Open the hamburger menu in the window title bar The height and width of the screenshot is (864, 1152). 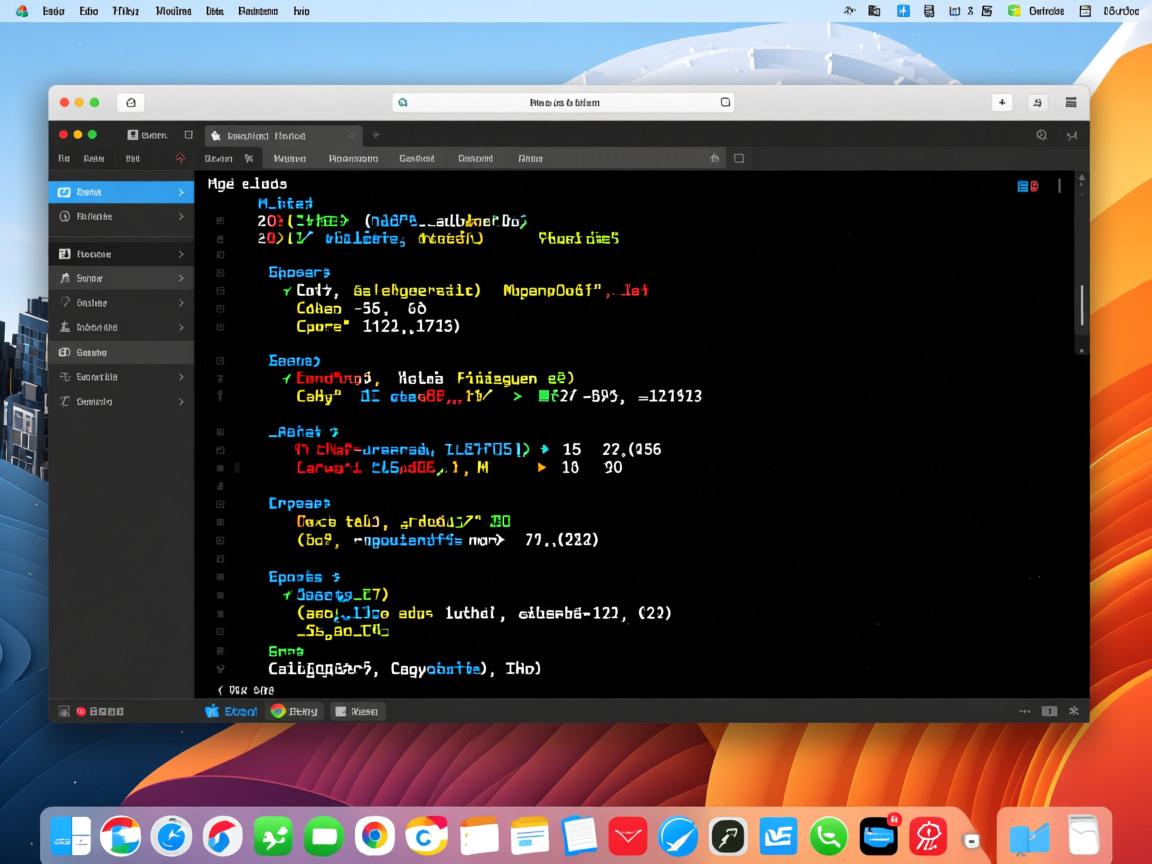pos(1071,102)
